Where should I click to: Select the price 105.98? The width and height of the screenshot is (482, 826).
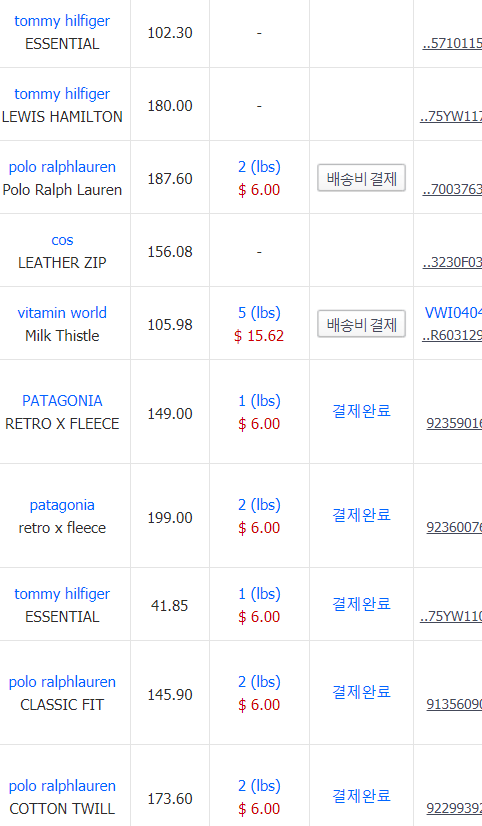(170, 325)
